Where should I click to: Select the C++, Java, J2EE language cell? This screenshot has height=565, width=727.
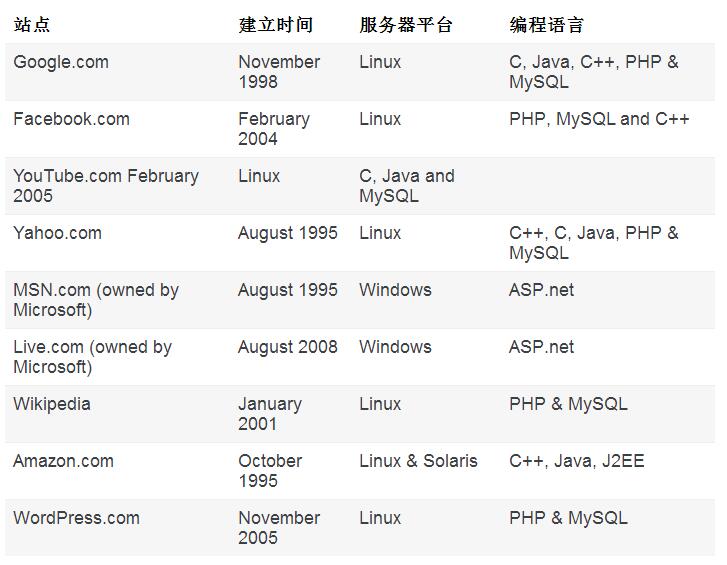coord(576,461)
